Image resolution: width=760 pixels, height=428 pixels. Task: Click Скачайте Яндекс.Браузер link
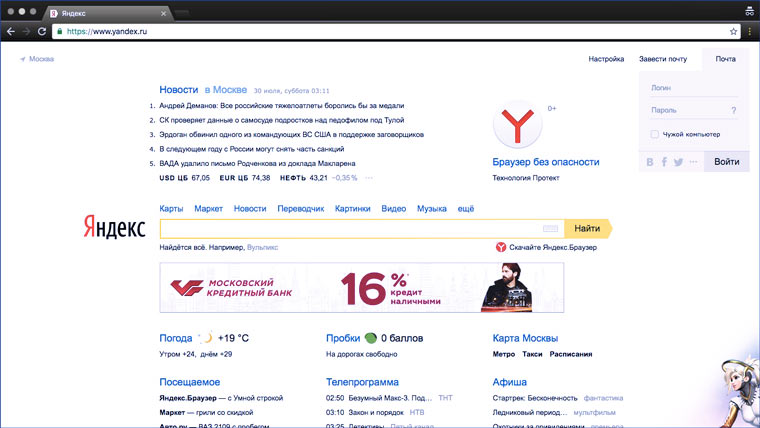553,248
